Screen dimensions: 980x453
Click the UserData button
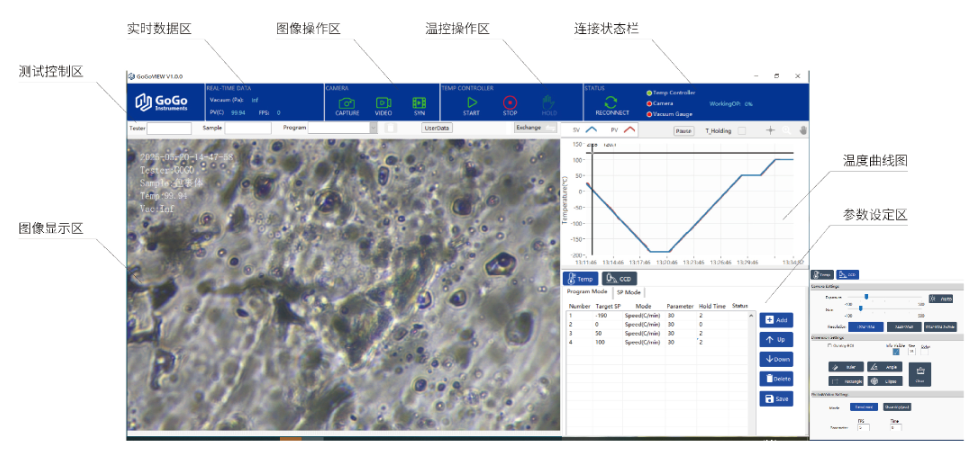pyautogui.click(x=437, y=128)
